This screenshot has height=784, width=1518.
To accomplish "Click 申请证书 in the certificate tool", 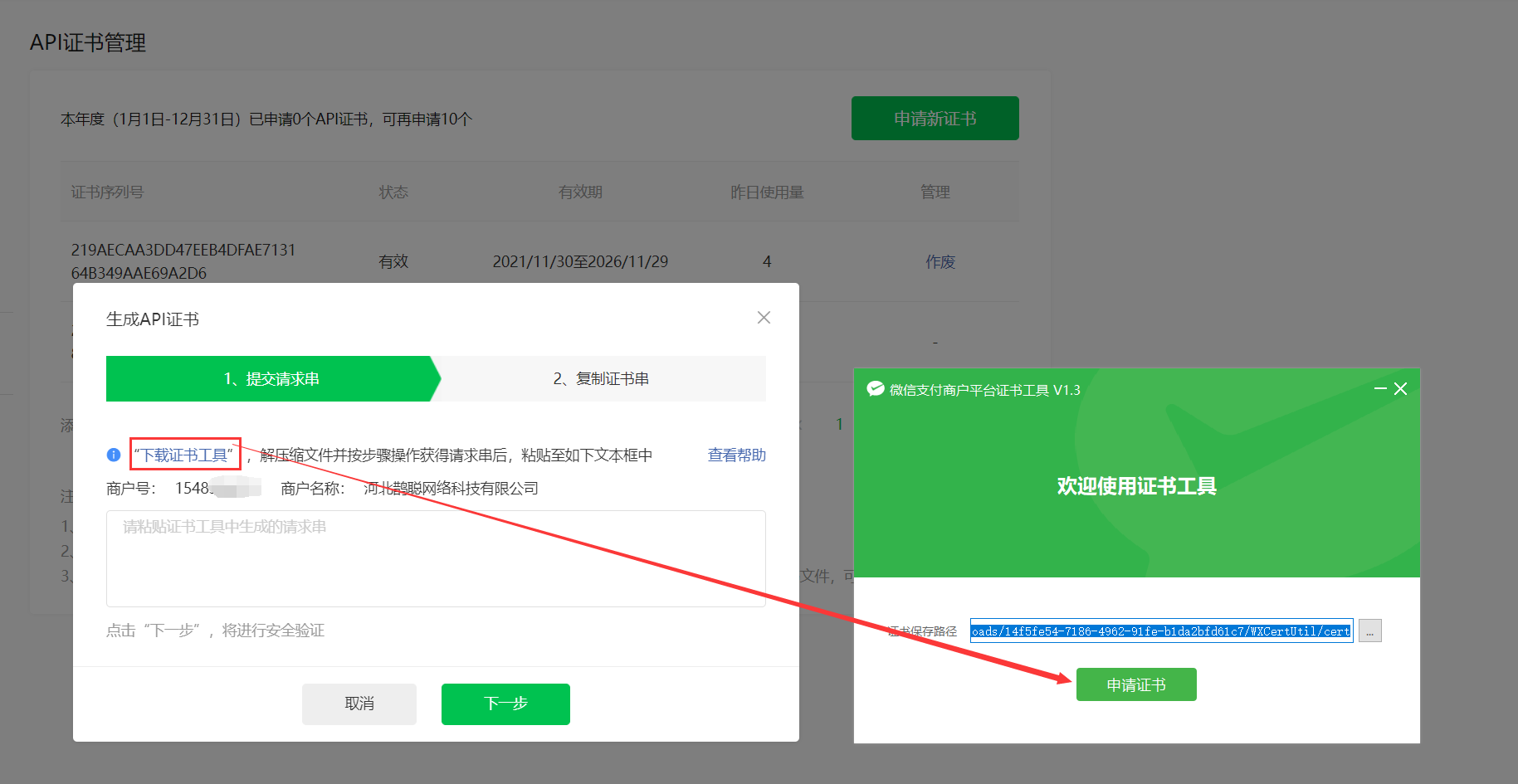I will tap(1136, 684).
